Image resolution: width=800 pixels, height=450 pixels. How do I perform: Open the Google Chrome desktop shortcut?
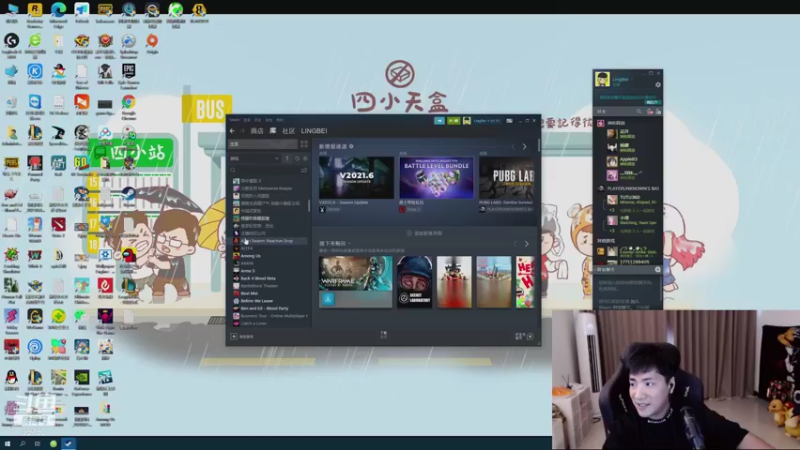(x=129, y=106)
